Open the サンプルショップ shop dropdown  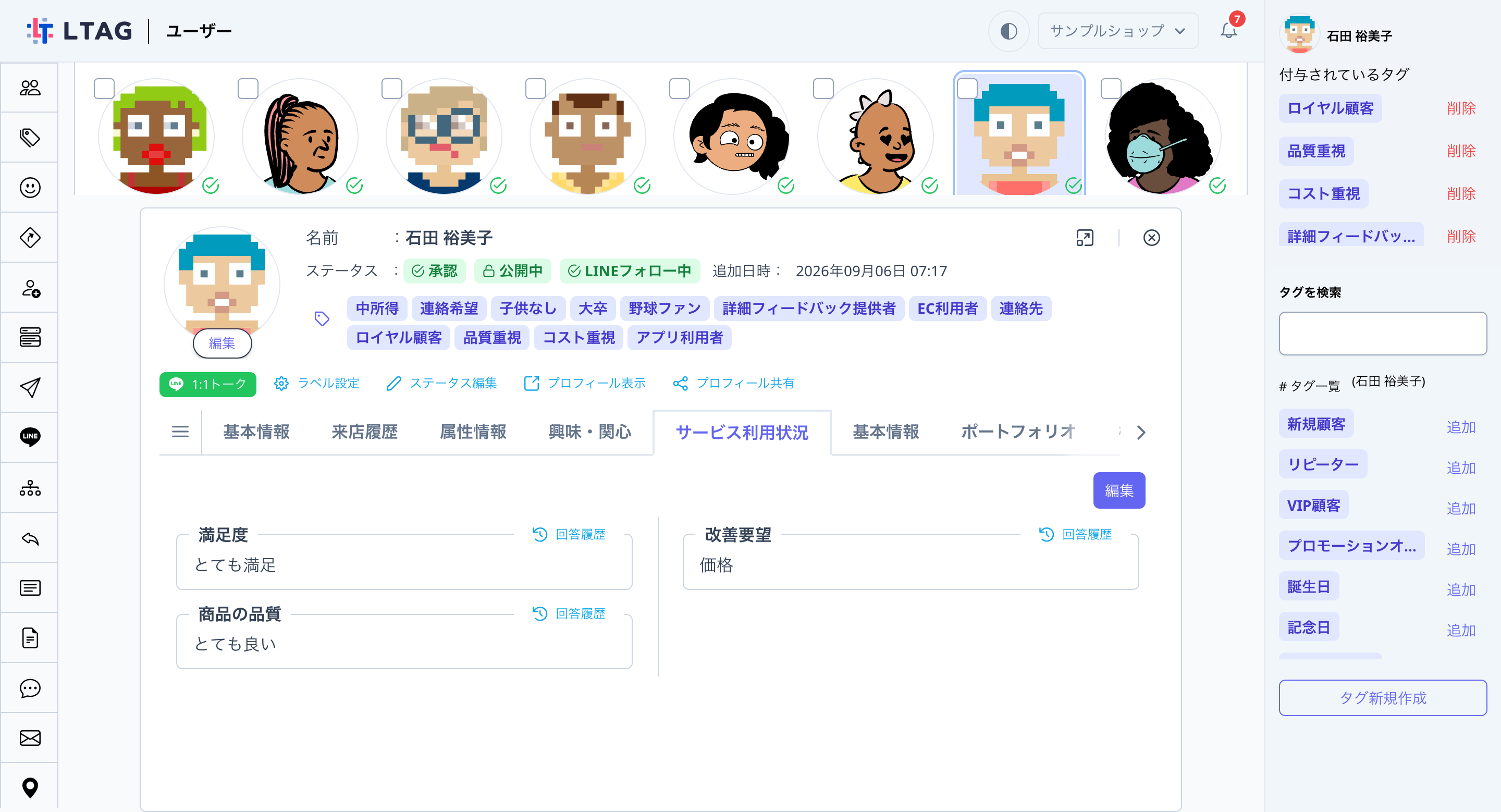coord(1117,31)
